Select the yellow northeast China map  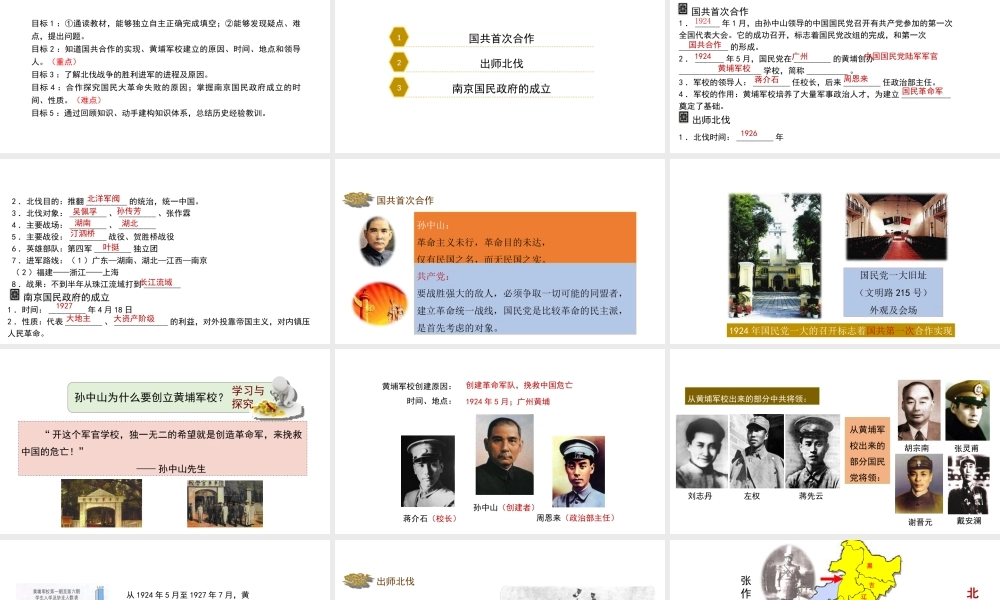tap(866, 571)
